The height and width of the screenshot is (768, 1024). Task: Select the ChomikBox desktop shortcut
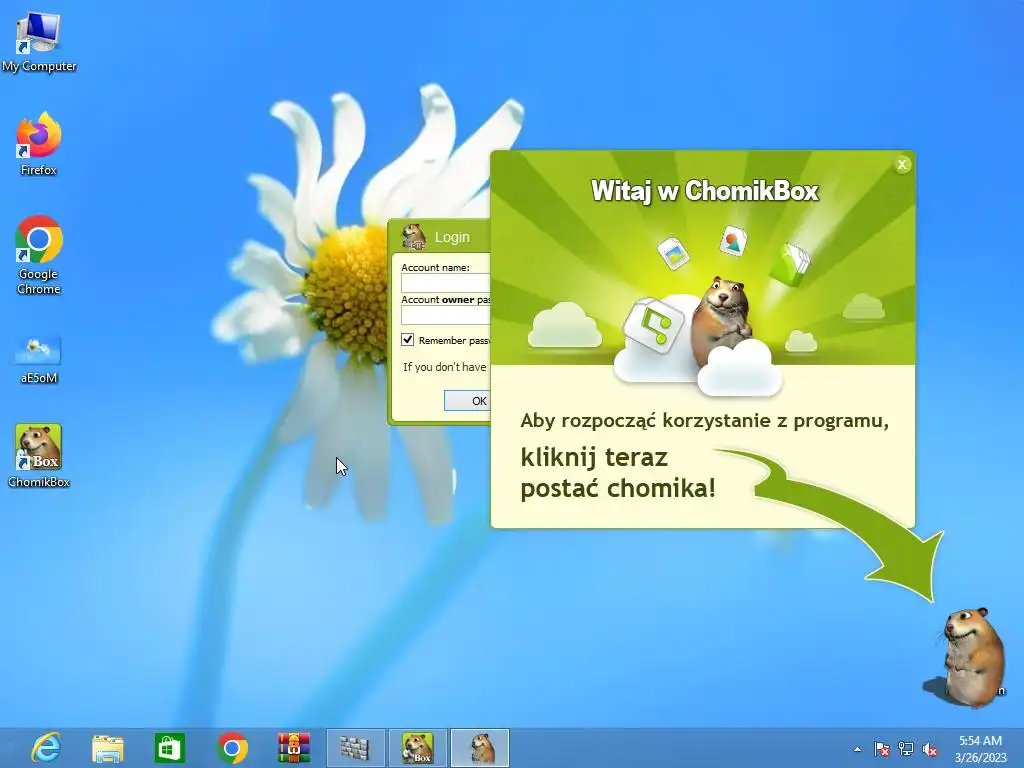[x=39, y=456]
